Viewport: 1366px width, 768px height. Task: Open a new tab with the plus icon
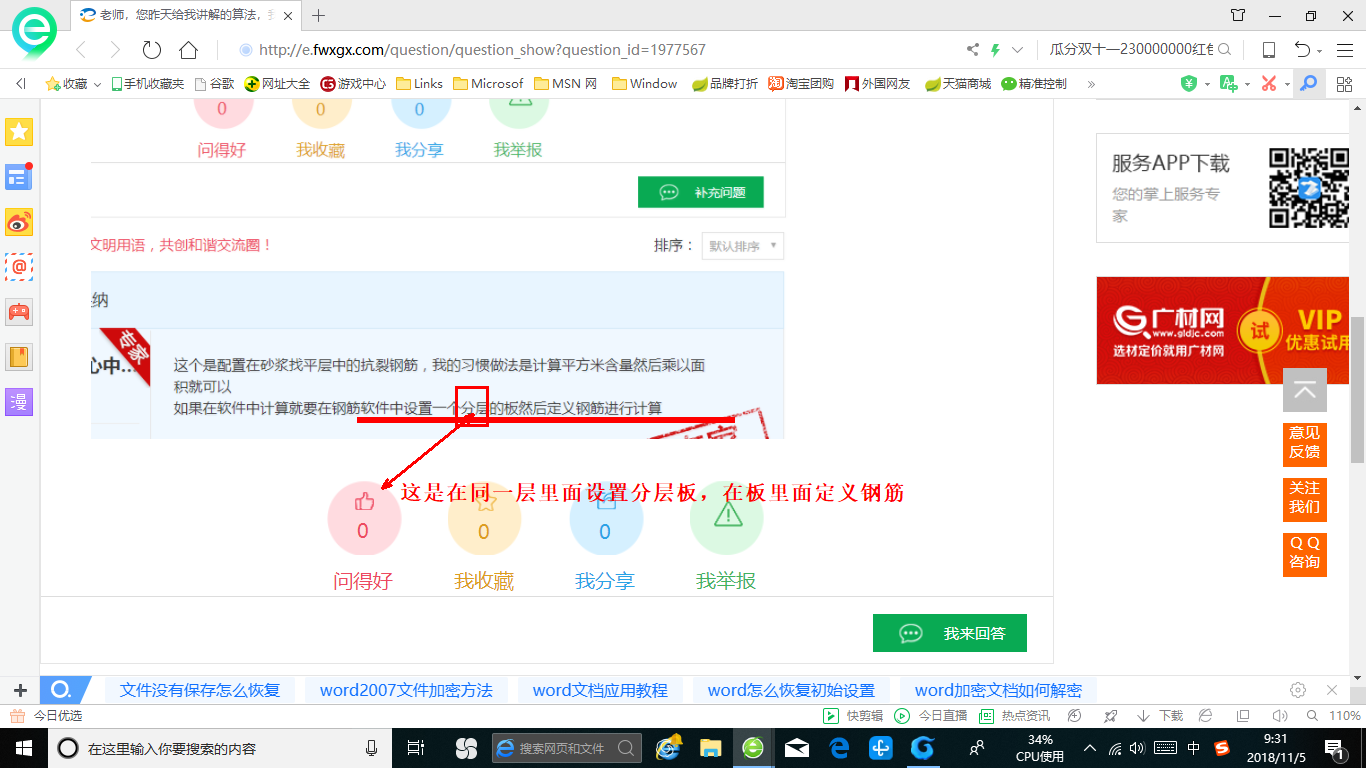point(319,15)
